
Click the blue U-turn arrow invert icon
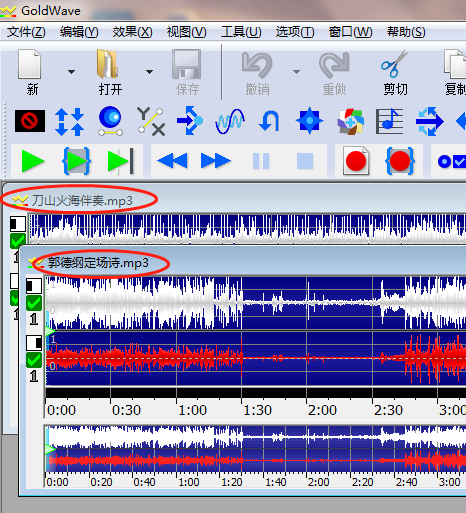[269, 121]
